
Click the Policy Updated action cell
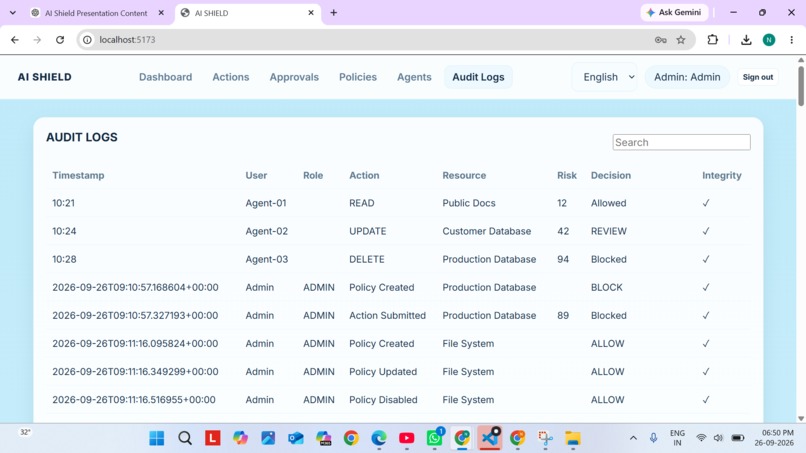383,371
